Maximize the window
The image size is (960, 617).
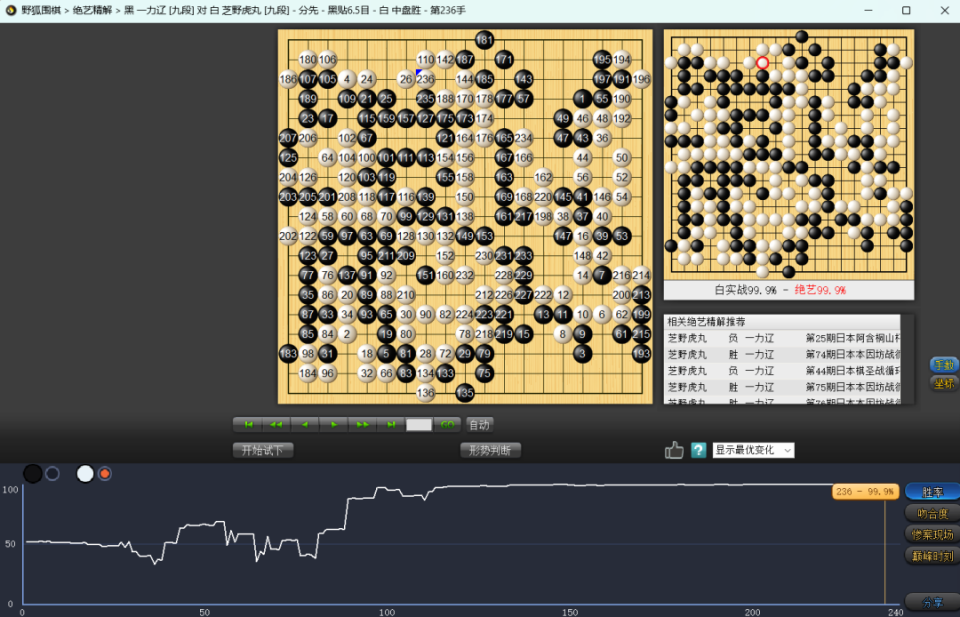point(906,10)
